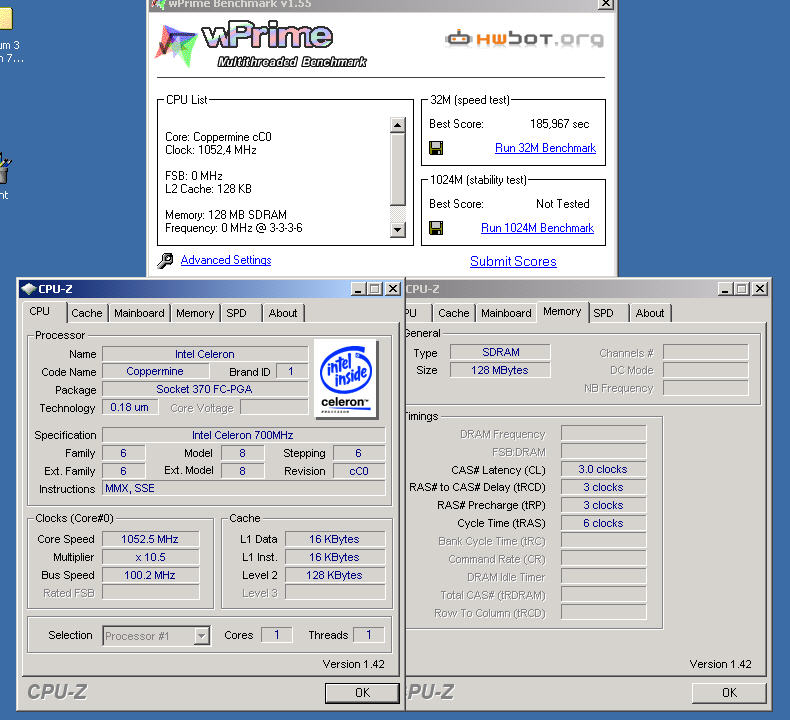790x720 pixels.
Task: Click Submit Scores link
Action: 513,261
